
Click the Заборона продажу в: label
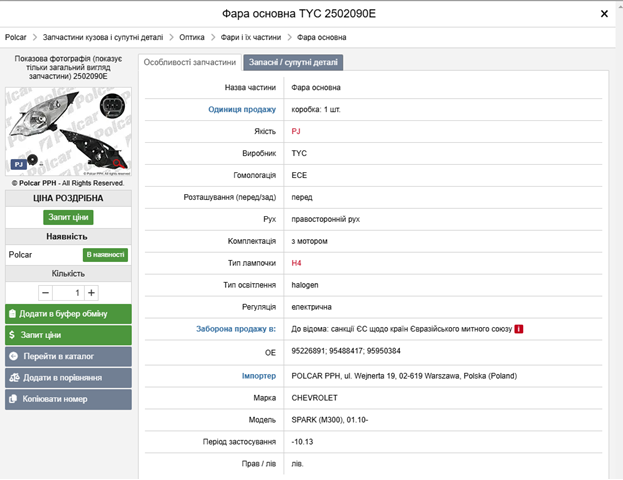click(x=236, y=329)
